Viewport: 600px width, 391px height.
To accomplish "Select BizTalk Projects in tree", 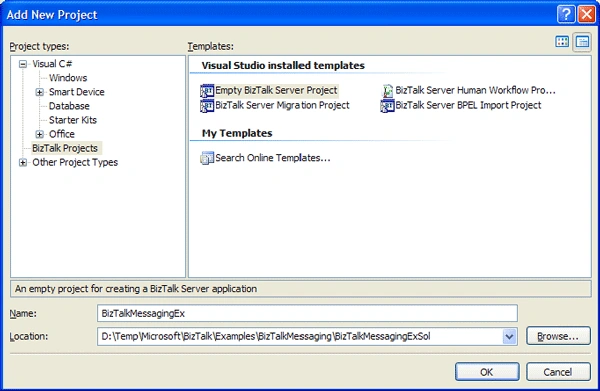I will pos(65,148).
